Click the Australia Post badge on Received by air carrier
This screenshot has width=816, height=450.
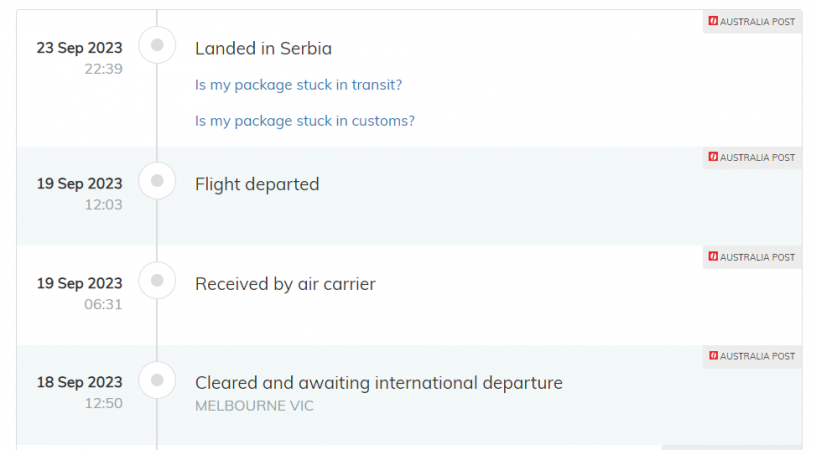click(752, 257)
